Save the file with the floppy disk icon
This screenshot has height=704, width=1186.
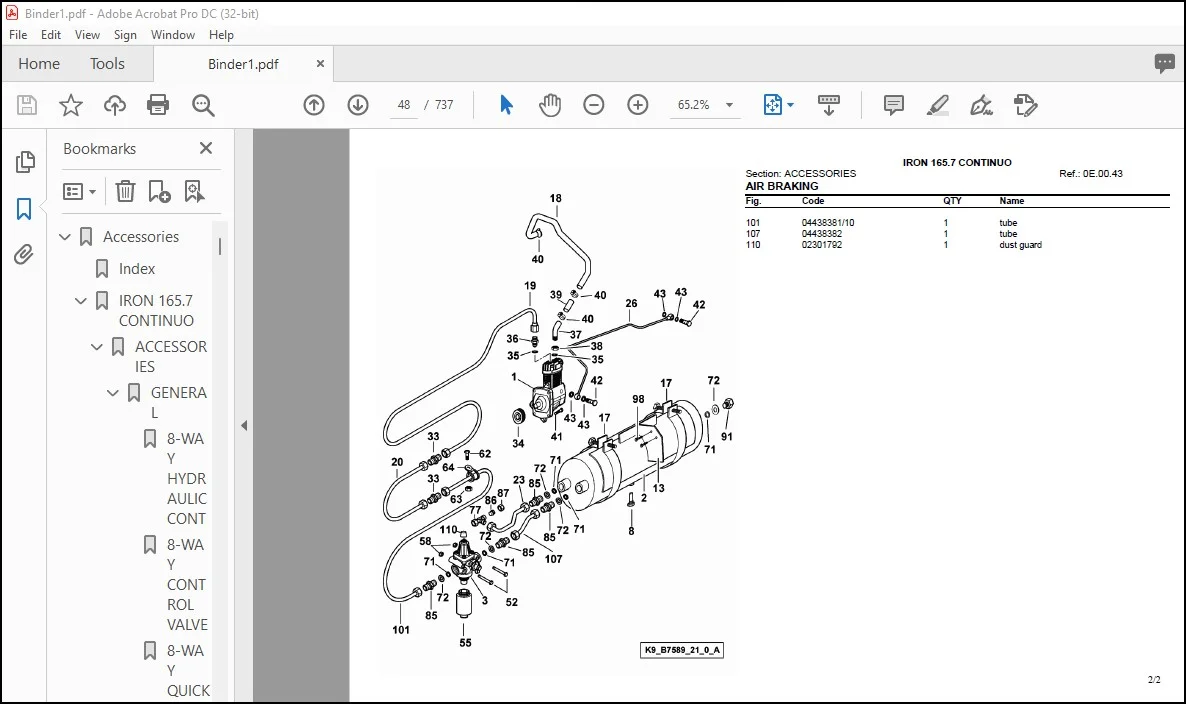[27, 105]
